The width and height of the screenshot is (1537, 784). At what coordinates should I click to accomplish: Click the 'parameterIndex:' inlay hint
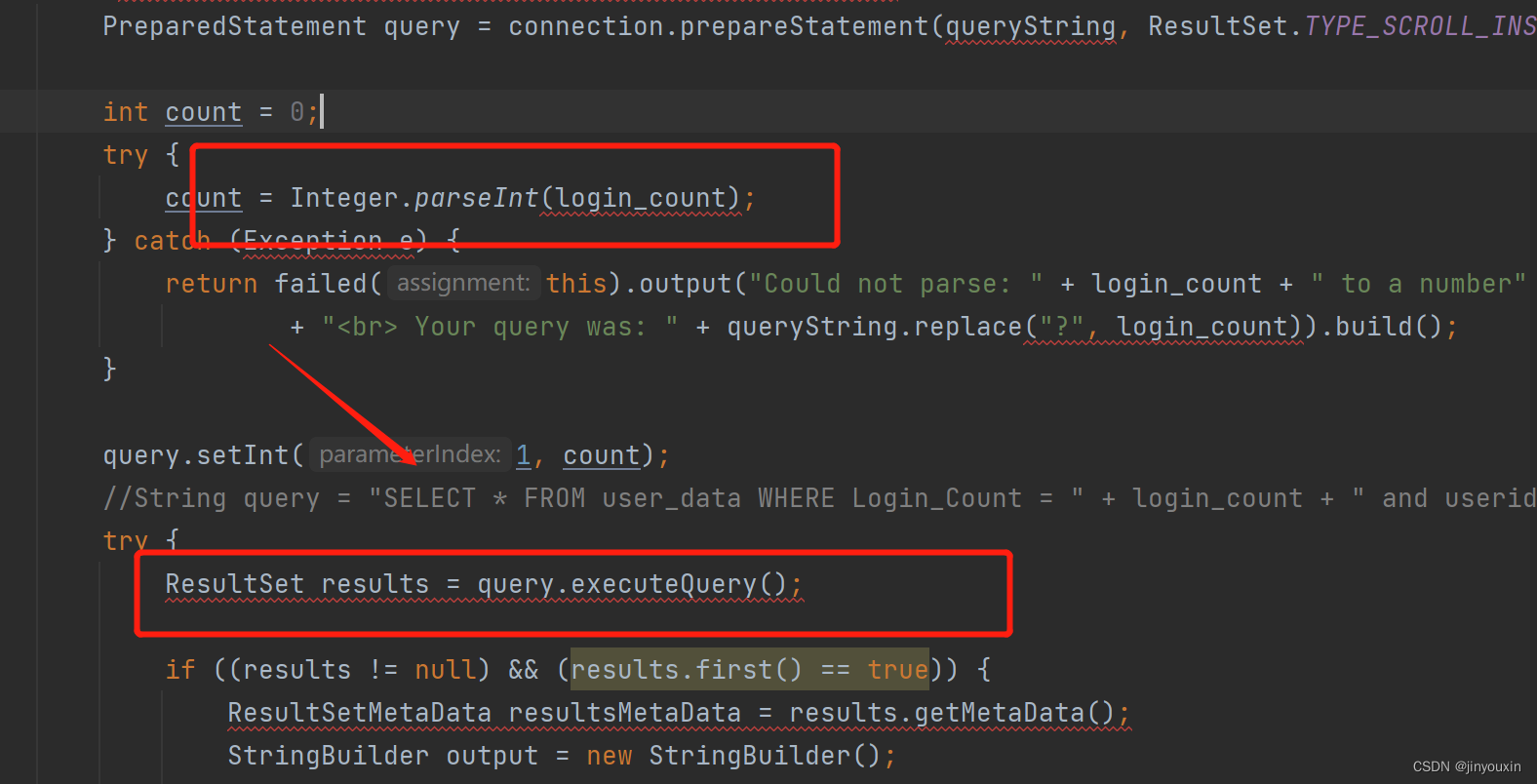pos(410,454)
